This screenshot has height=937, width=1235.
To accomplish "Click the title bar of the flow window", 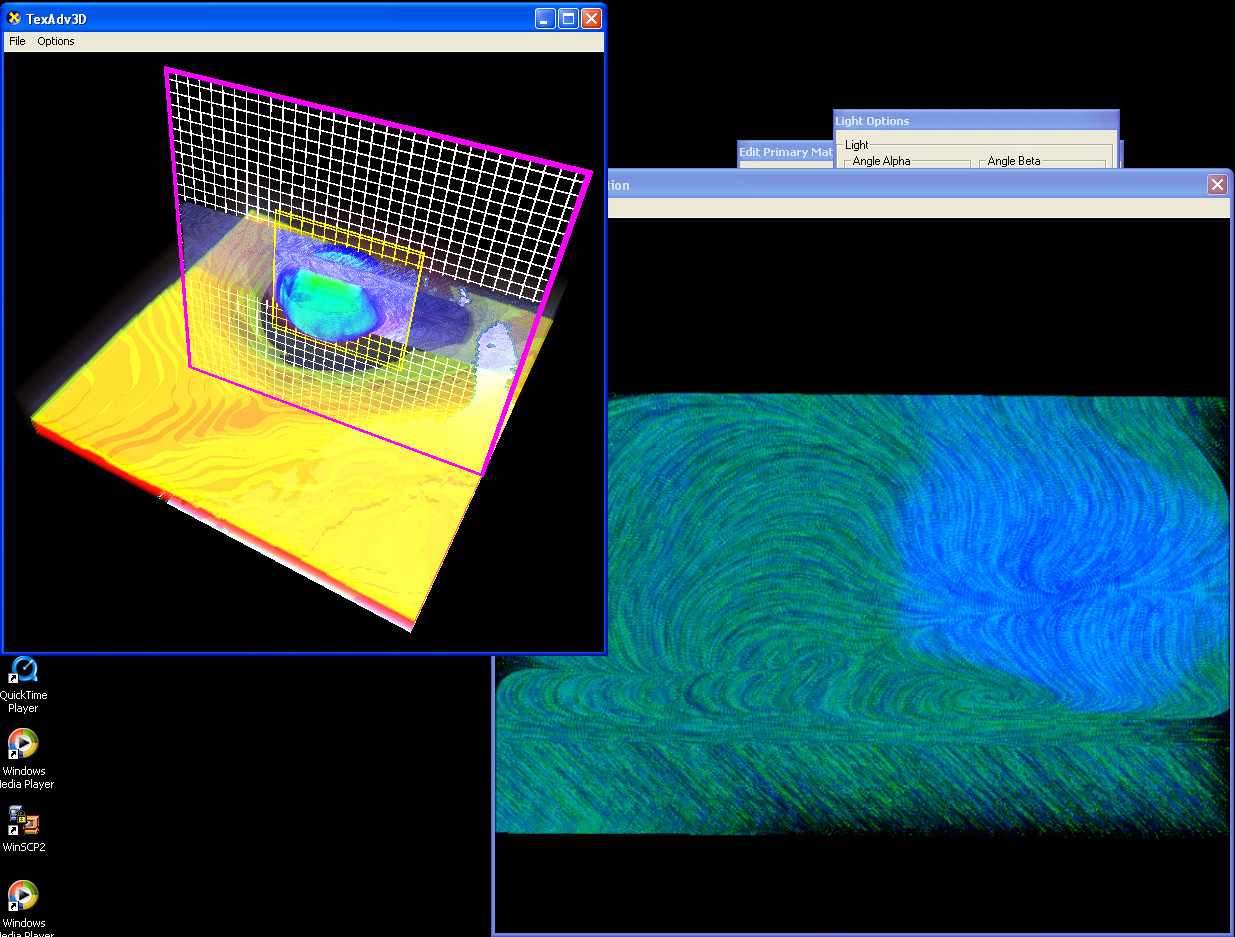I will 900,184.
